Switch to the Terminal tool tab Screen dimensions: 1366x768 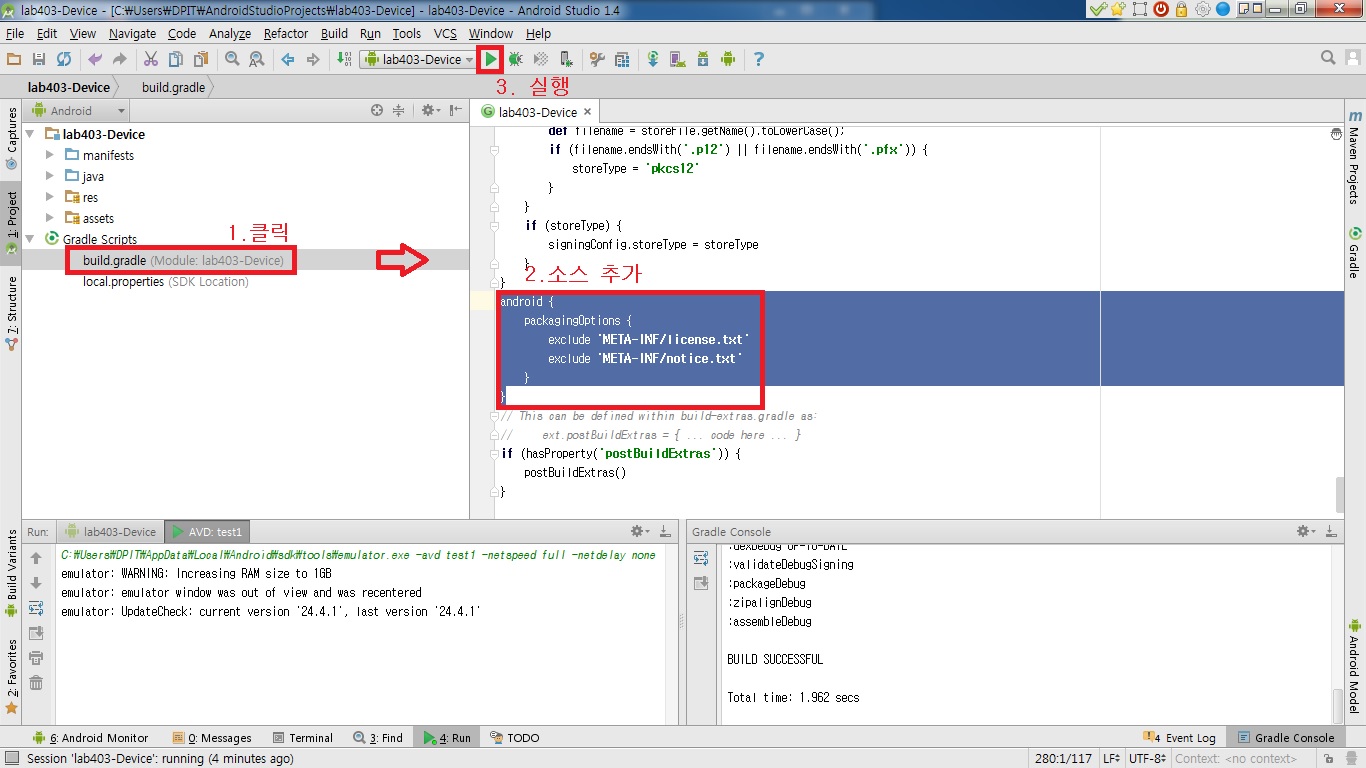[302, 738]
